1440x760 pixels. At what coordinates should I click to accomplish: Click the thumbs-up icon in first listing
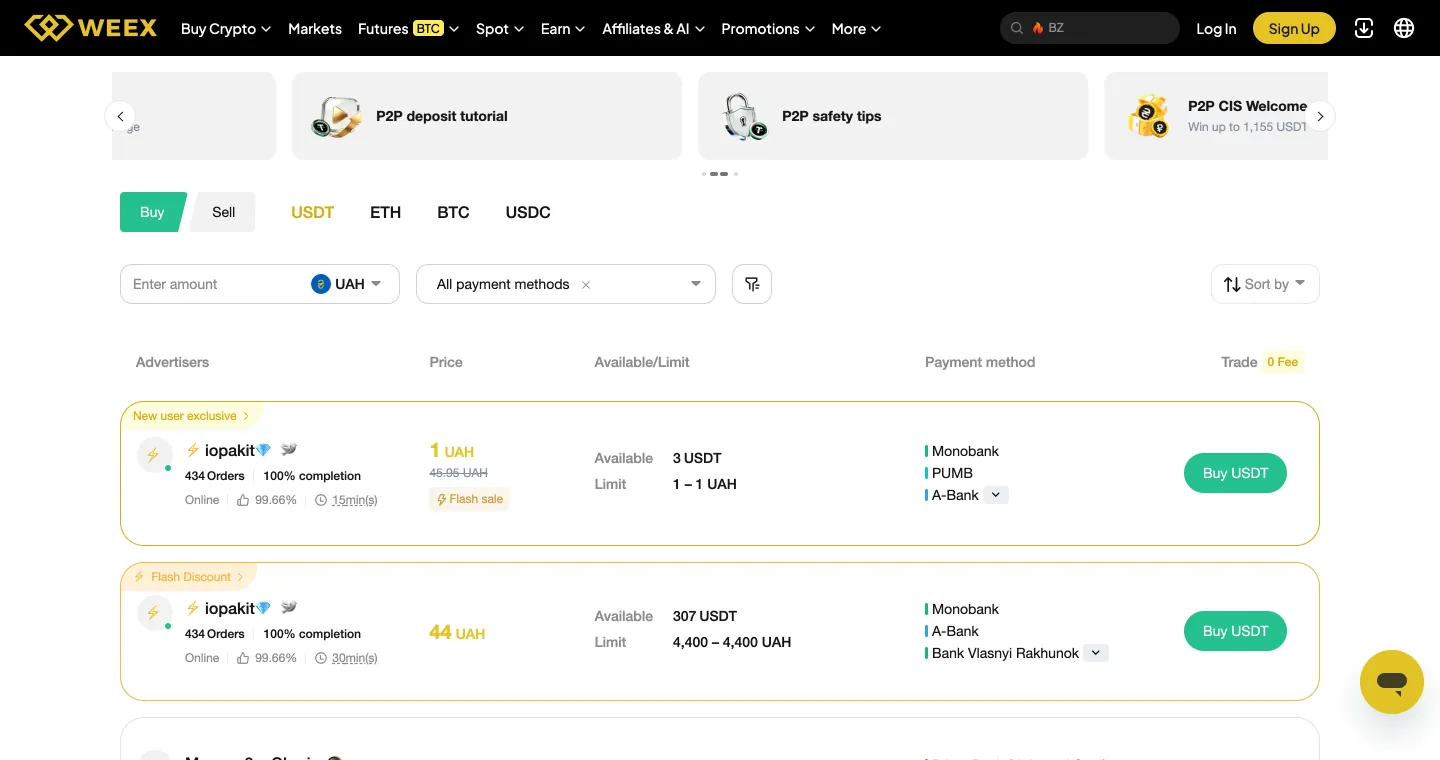243,500
